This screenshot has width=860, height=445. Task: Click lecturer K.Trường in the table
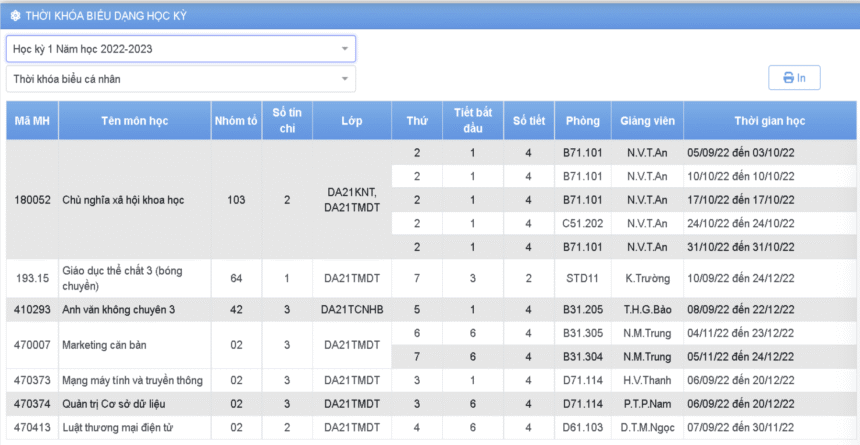tap(647, 277)
